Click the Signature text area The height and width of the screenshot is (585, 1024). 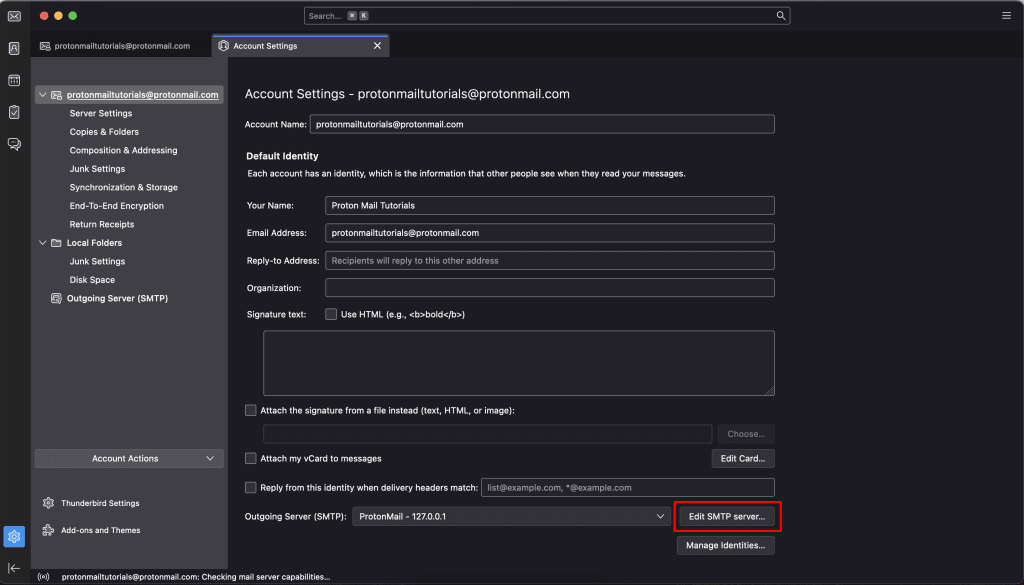519,363
